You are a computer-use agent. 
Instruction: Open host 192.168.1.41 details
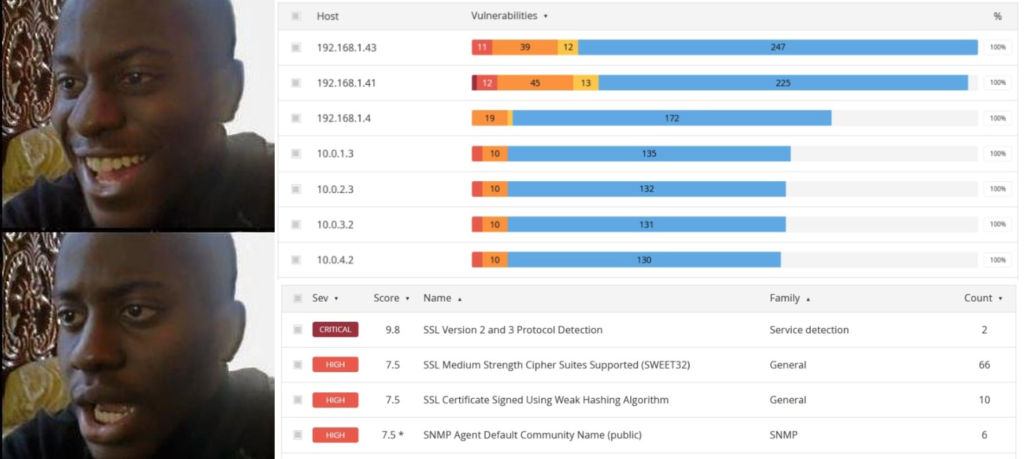click(346, 83)
